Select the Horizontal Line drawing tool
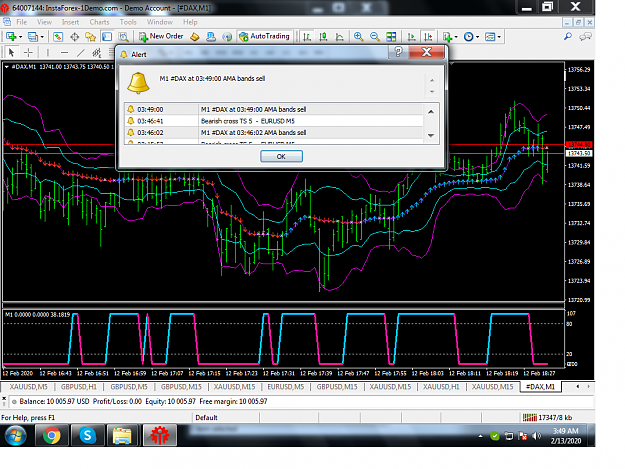The image size is (625, 469). coord(65,52)
